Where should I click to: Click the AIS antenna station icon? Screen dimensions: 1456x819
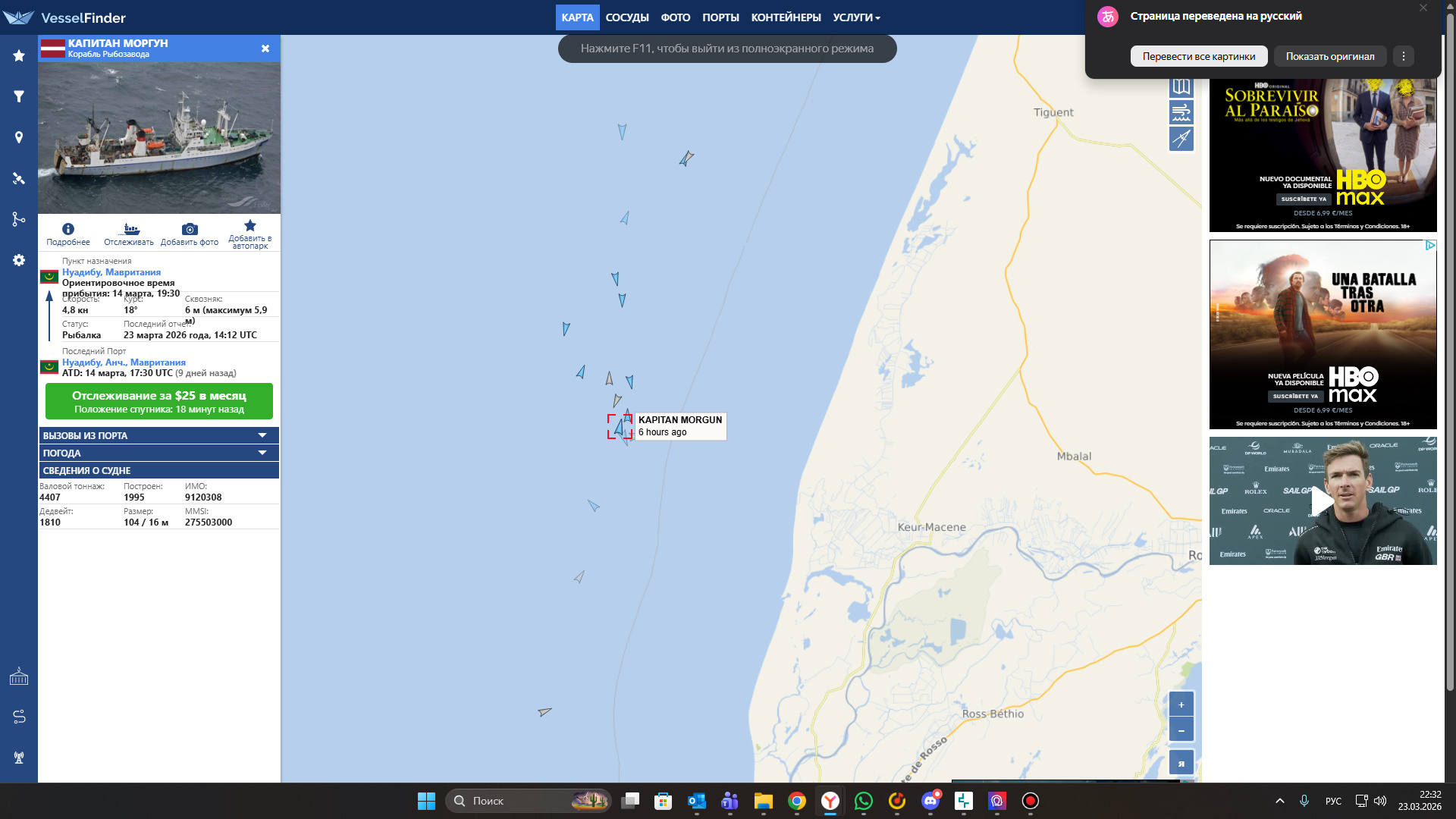point(19,757)
